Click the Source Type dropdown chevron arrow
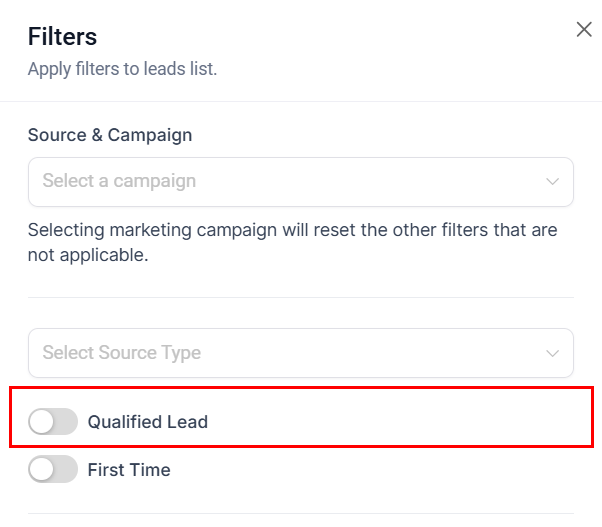 pos(552,353)
